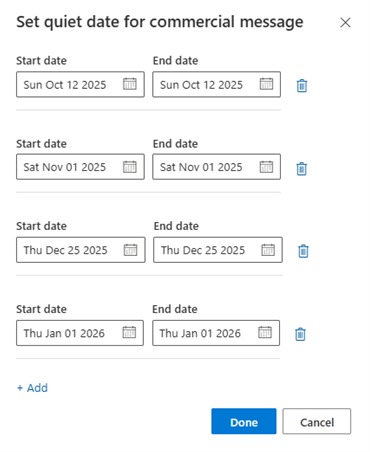370x452 pixels.
Task: Cancel the quiet date dialog
Action: [x=317, y=421]
